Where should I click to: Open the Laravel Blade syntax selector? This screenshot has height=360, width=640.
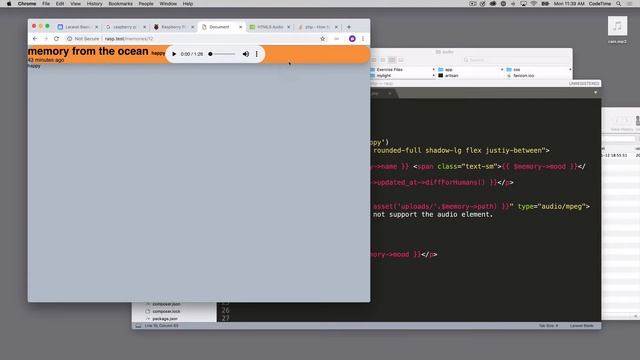(x=582, y=326)
